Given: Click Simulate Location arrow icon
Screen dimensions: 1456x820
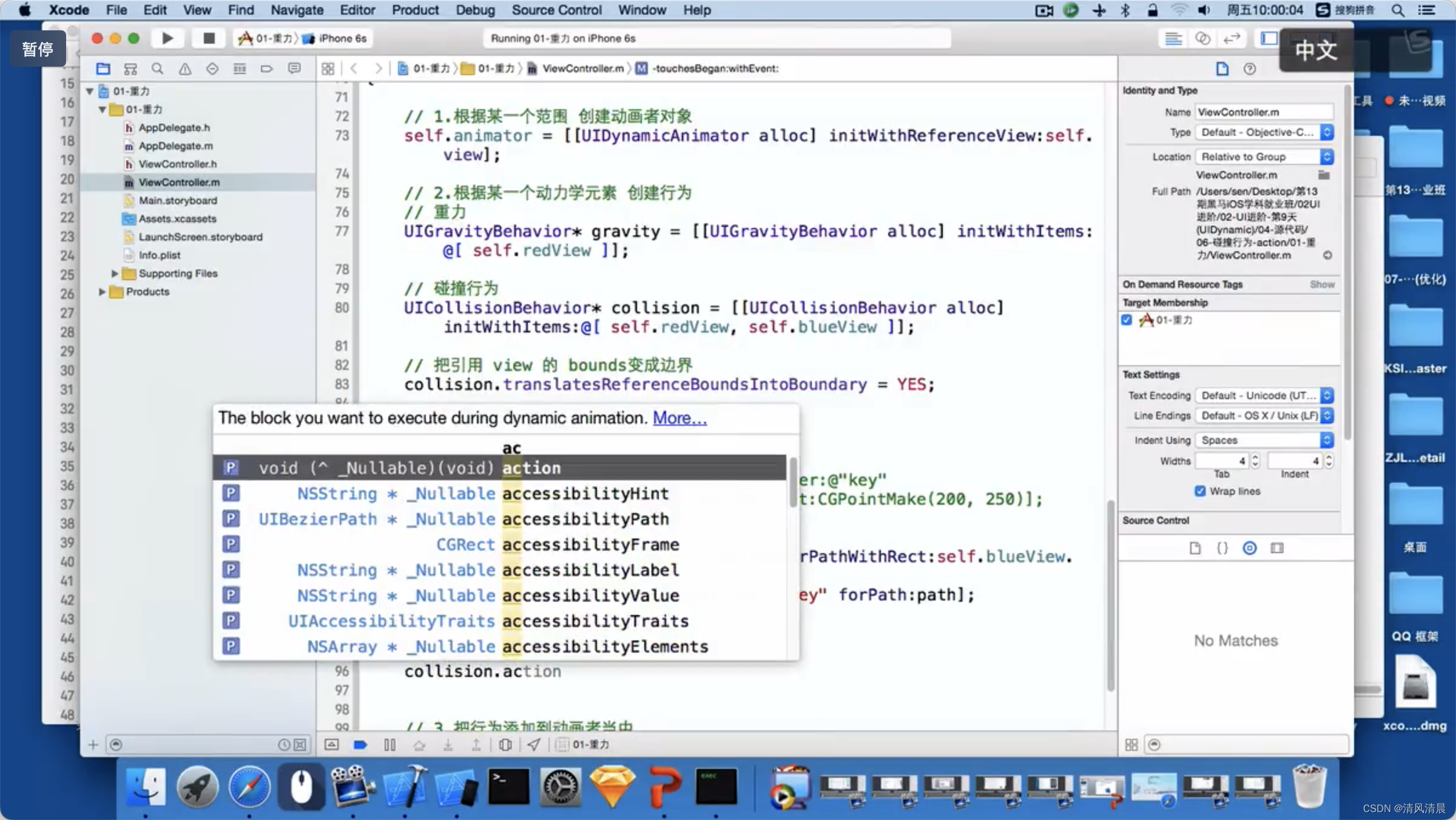Looking at the screenshot, I should [x=534, y=745].
